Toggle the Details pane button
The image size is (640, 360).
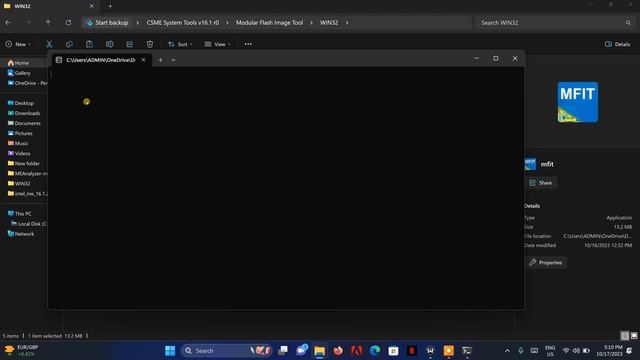tap(618, 44)
